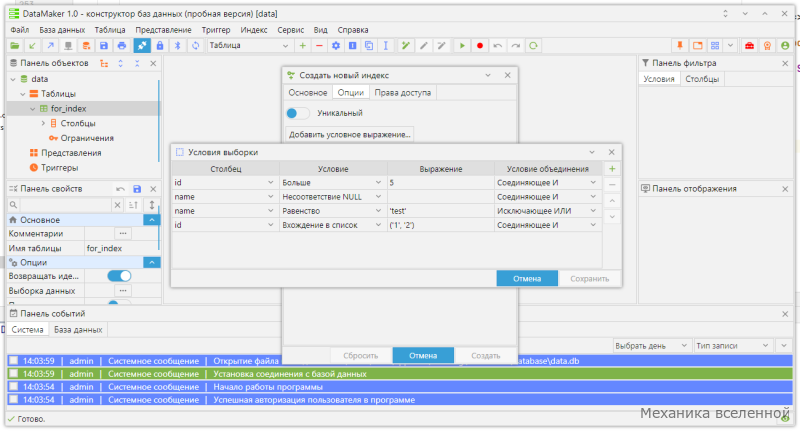This screenshot has width=800, height=431.
Task: Click the orange award badge icon
Action: click(767, 46)
